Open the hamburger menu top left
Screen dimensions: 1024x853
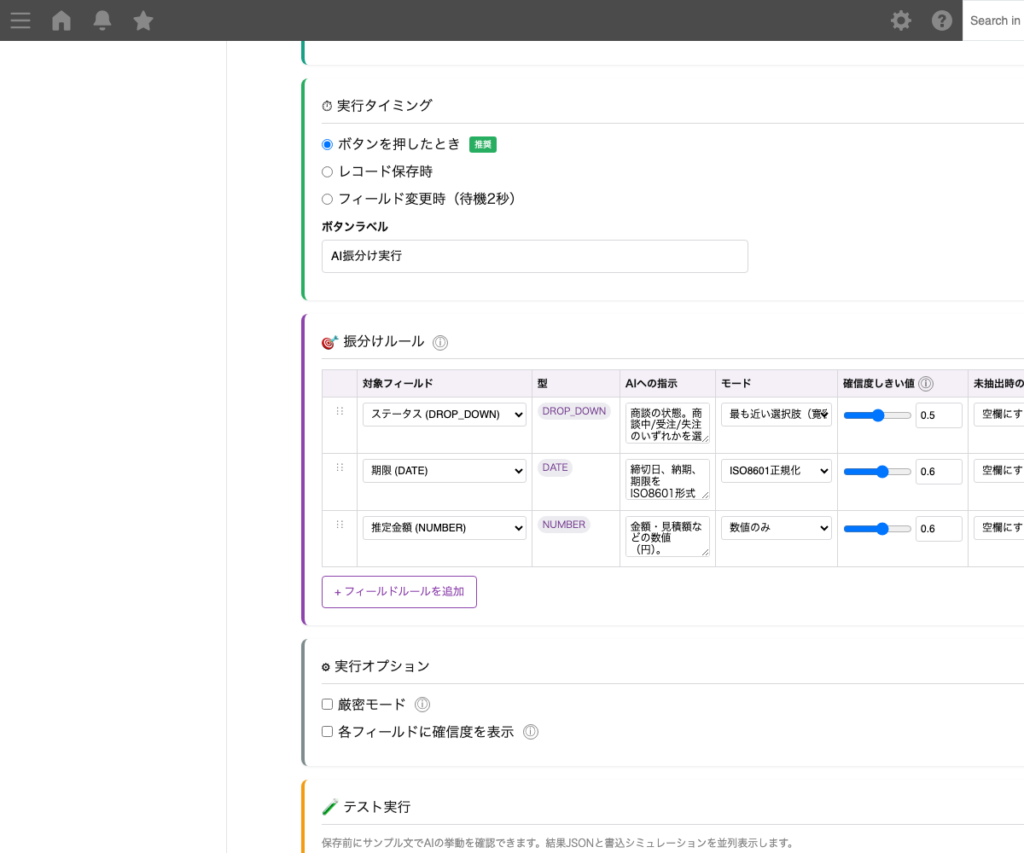[x=20, y=20]
